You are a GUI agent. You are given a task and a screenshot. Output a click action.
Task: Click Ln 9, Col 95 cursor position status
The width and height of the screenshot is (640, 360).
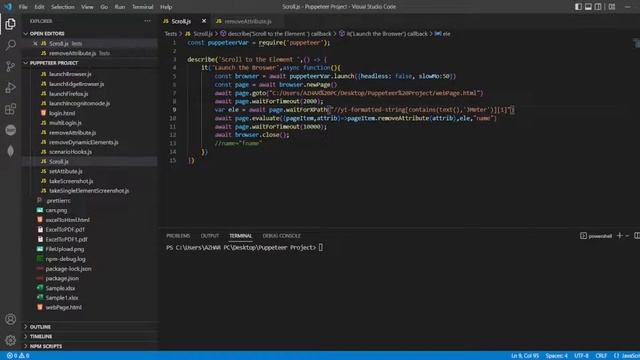tap(524, 356)
